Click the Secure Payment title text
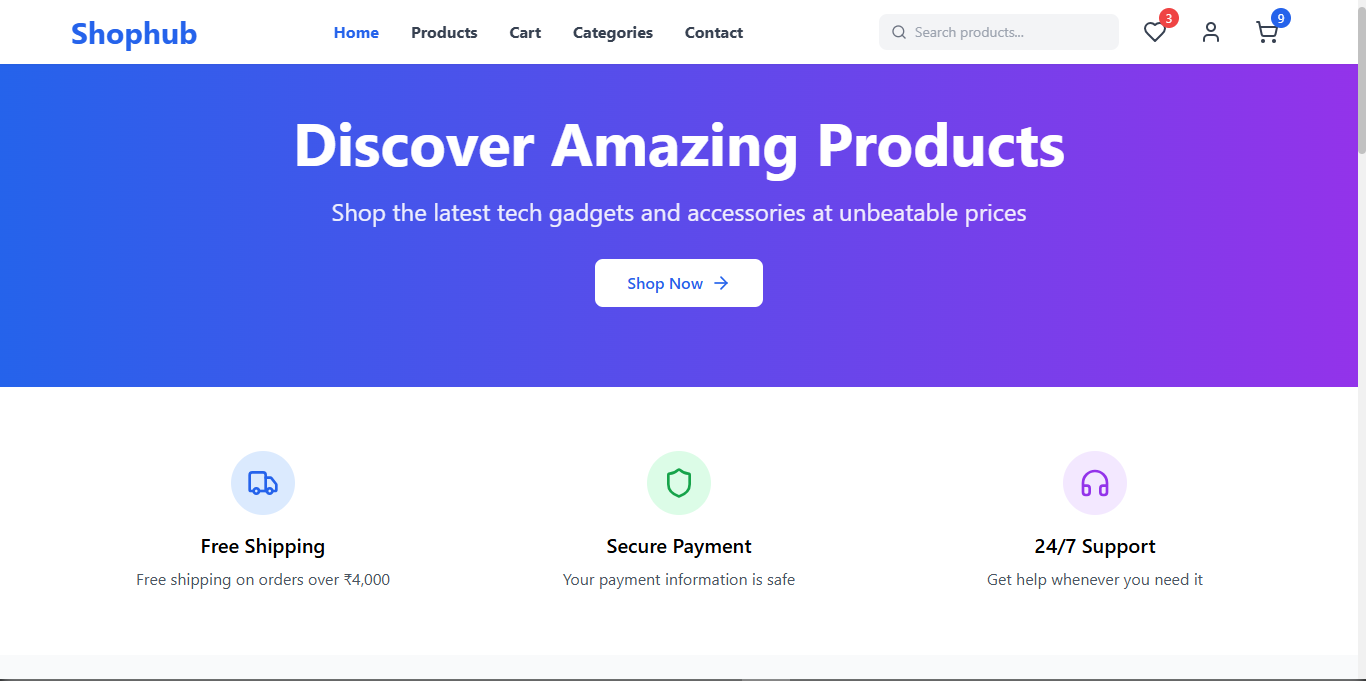Viewport: 1366px width, 681px height. tap(679, 546)
